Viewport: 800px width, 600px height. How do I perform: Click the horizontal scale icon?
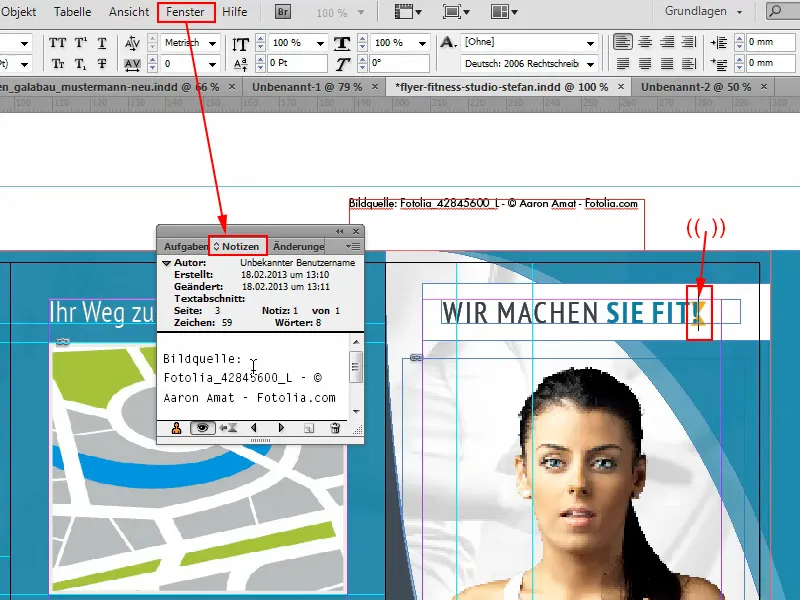[x=342, y=43]
